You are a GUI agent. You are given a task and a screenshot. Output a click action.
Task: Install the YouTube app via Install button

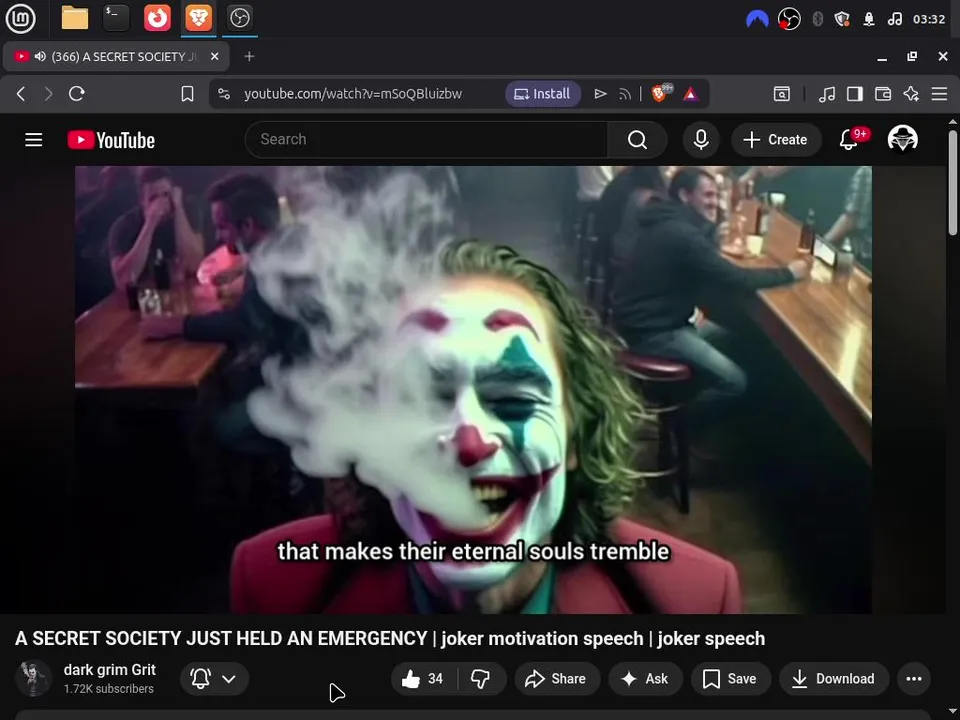point(542,94)
